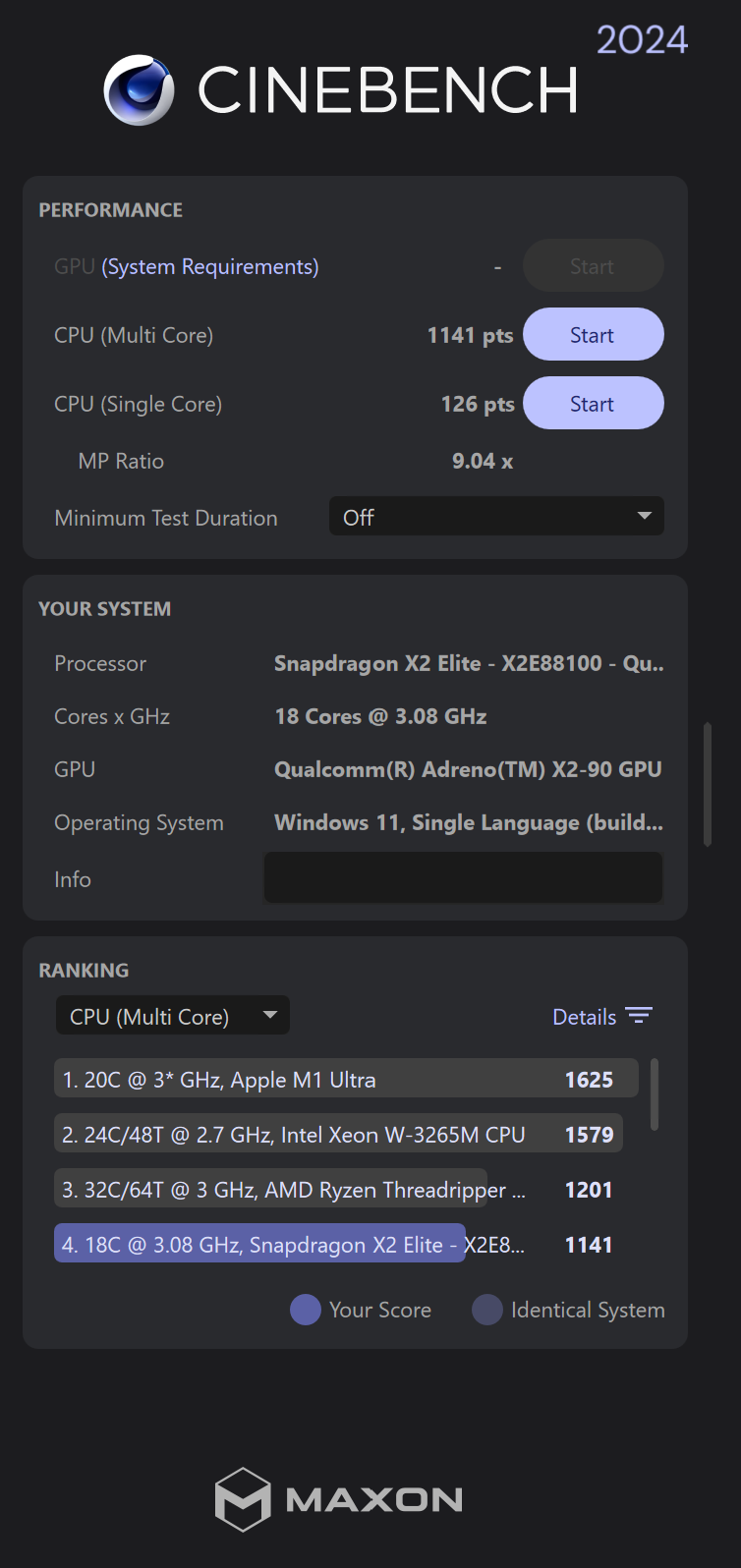Click the 1579 score in ranking
This screenshot has width=741, height=1568.
coord(589,1135)
